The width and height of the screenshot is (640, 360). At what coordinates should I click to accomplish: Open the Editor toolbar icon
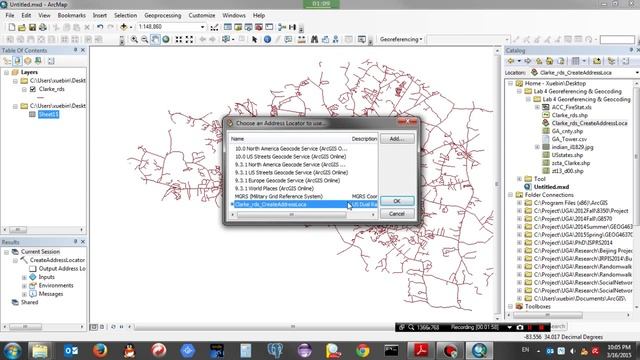[214, 27]
